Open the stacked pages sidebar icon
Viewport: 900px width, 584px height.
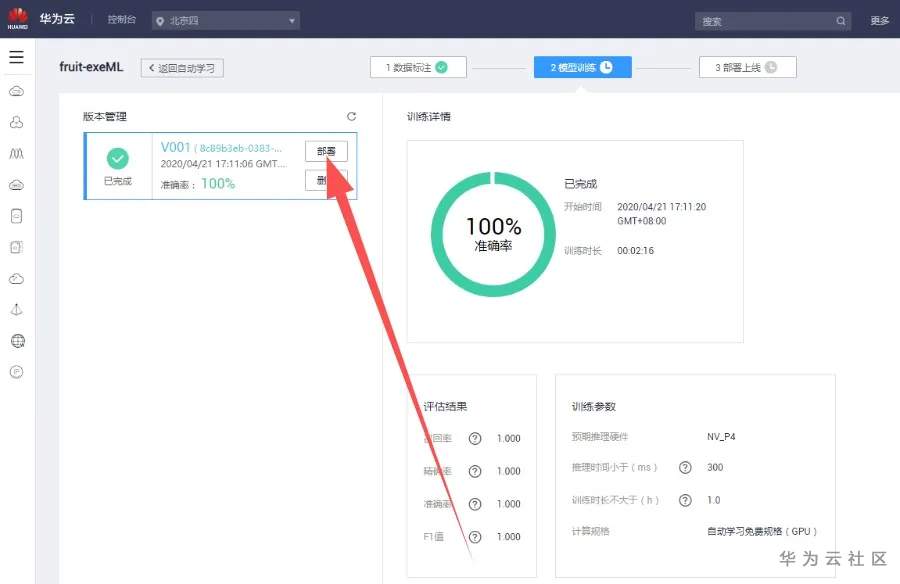pos(17,247)
